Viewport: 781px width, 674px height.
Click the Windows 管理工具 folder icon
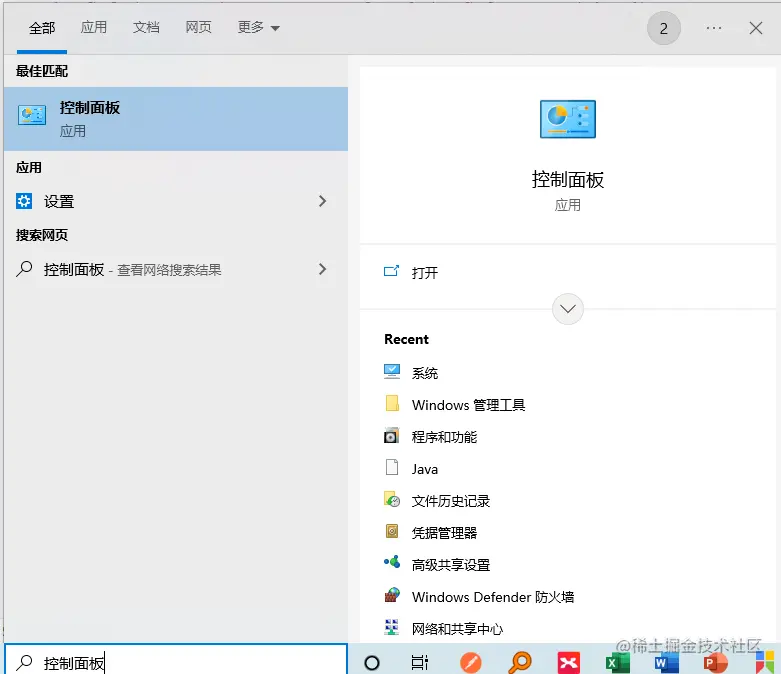coord(392,404)
